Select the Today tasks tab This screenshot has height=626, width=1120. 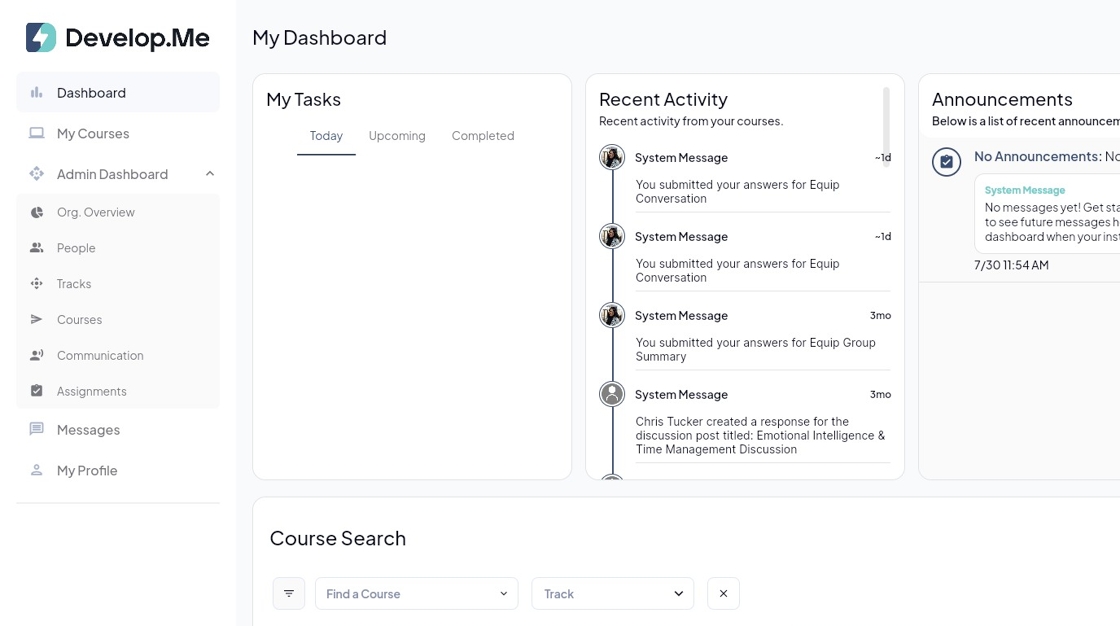tap(326, 136)
